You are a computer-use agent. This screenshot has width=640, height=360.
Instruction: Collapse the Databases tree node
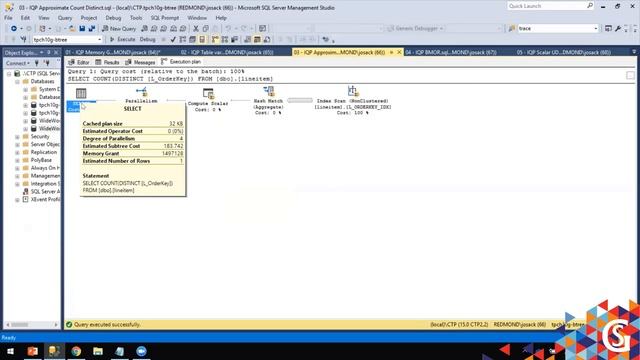point(17,81)
